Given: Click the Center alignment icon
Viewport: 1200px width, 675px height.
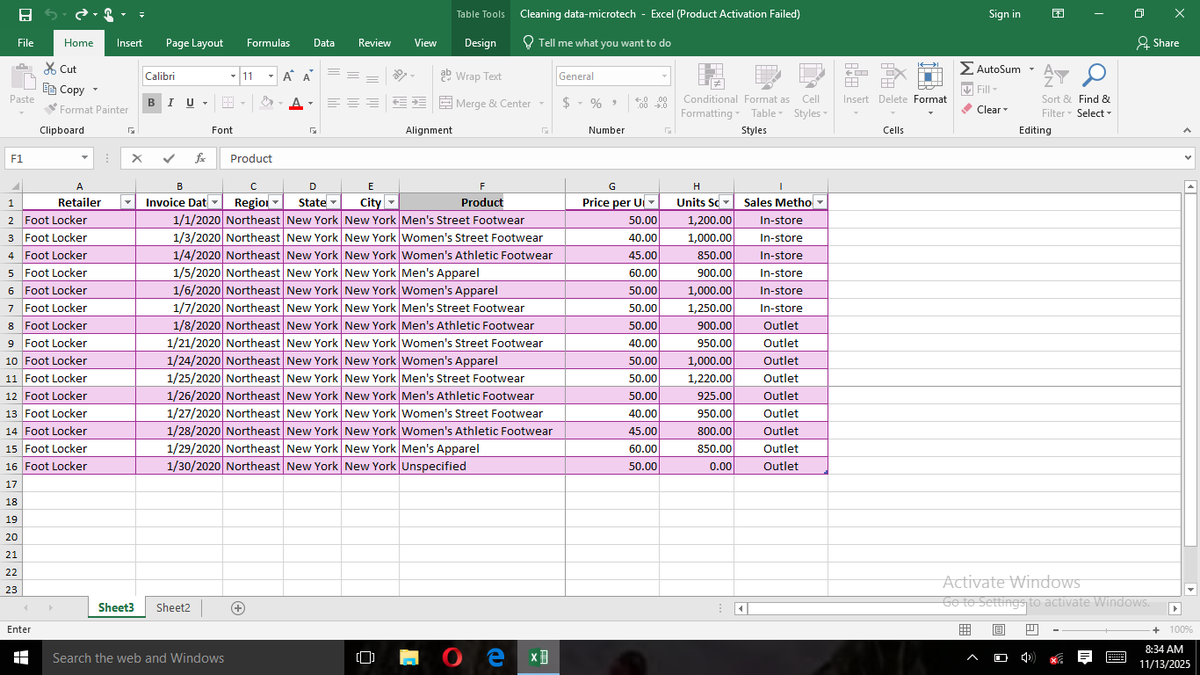Looking at the screenshot, I should pyautogui.click(x=352, y=103).
